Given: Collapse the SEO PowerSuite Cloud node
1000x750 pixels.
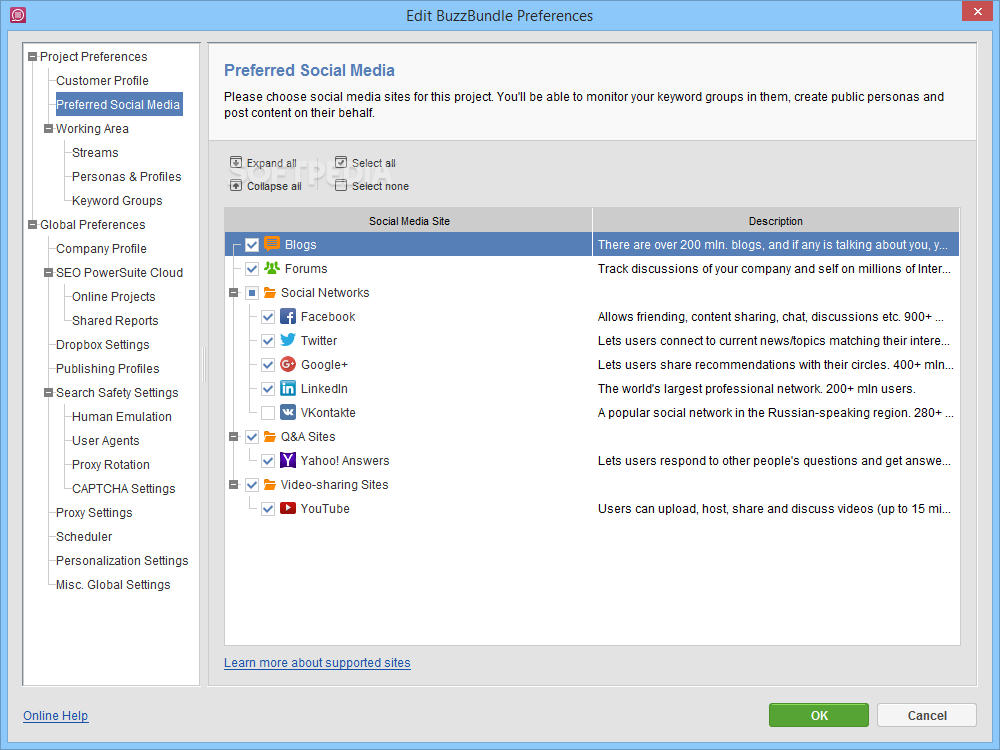Looking at the screenshot, I should 48,272.
